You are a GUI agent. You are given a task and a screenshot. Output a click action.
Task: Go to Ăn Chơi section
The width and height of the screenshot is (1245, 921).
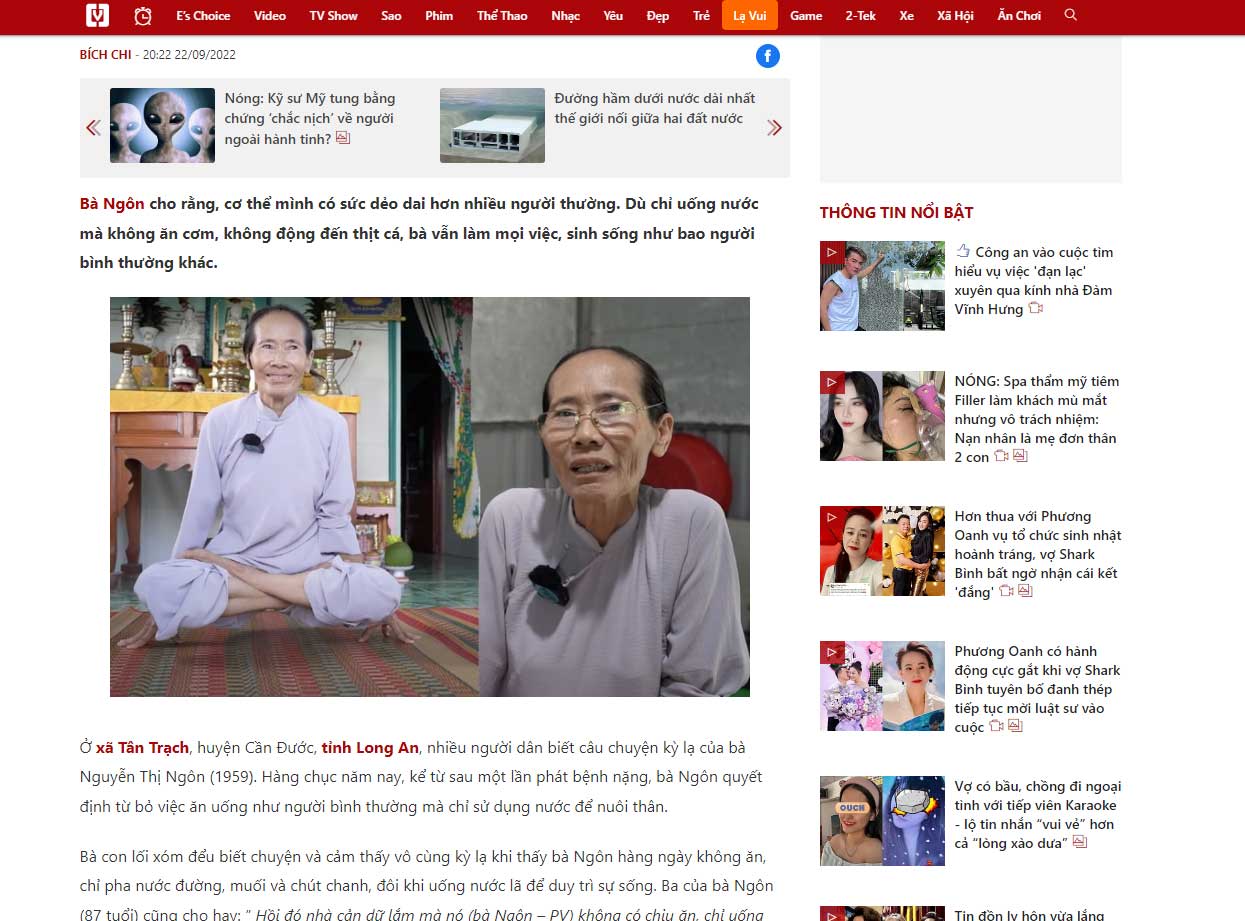tap(1019, 15)
